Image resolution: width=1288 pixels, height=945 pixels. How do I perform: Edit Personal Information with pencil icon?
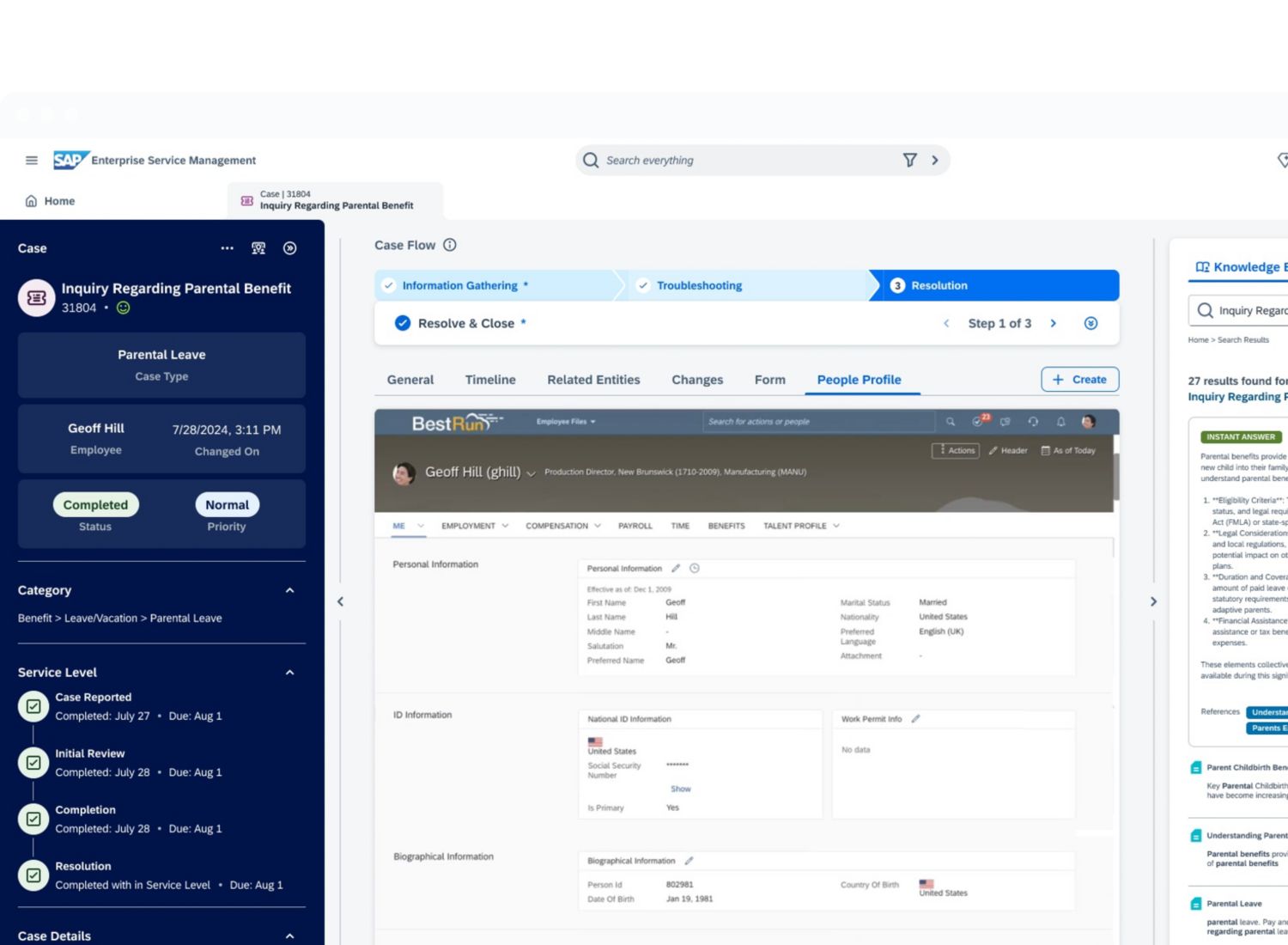tap(676, 568)
